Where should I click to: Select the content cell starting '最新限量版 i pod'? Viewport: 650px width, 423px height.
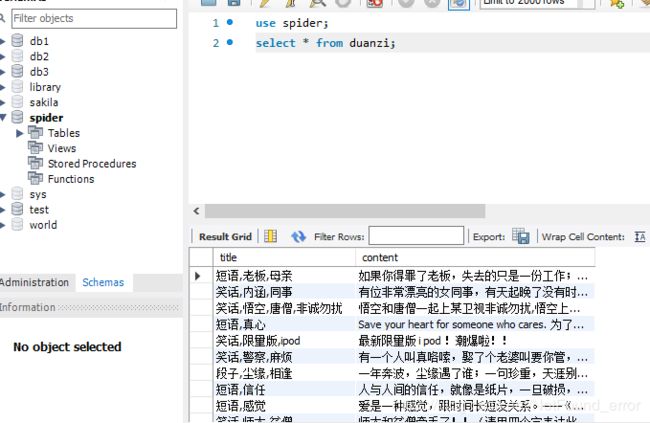tap(475, 340)
